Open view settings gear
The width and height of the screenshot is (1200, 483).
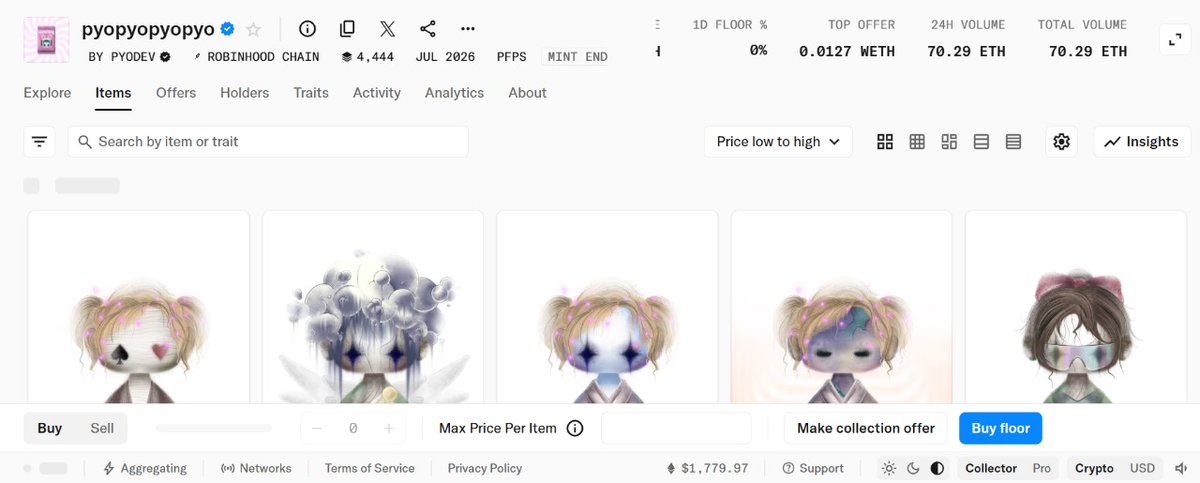coord(1062,142)
